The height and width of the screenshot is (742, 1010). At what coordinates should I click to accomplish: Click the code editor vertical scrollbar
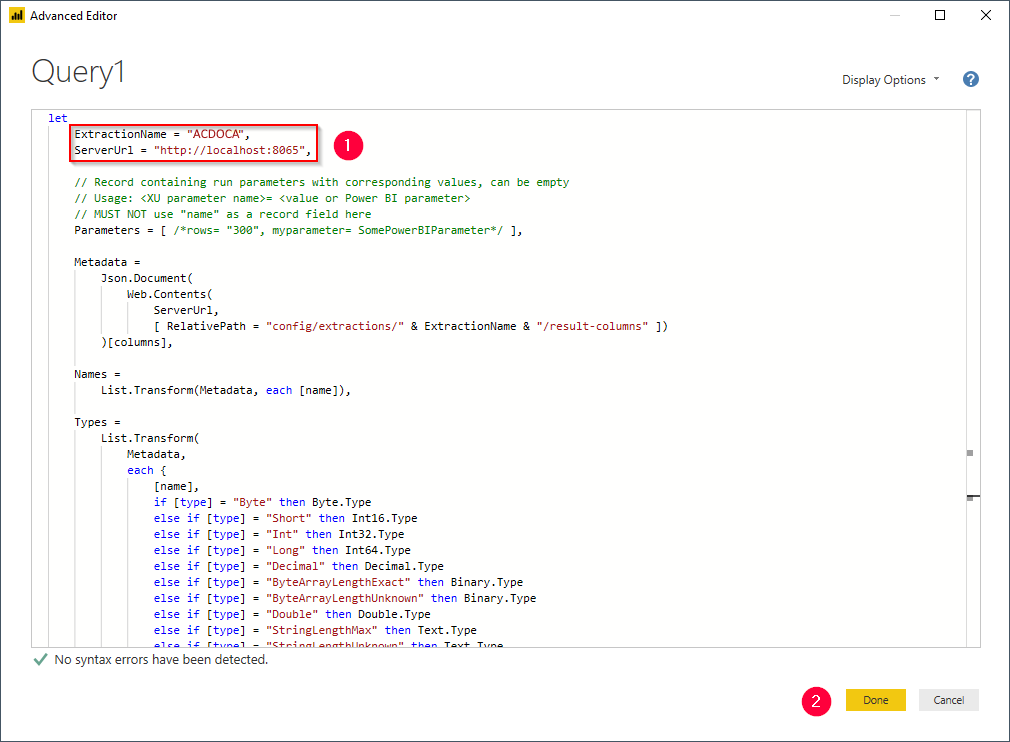point(970,380)
